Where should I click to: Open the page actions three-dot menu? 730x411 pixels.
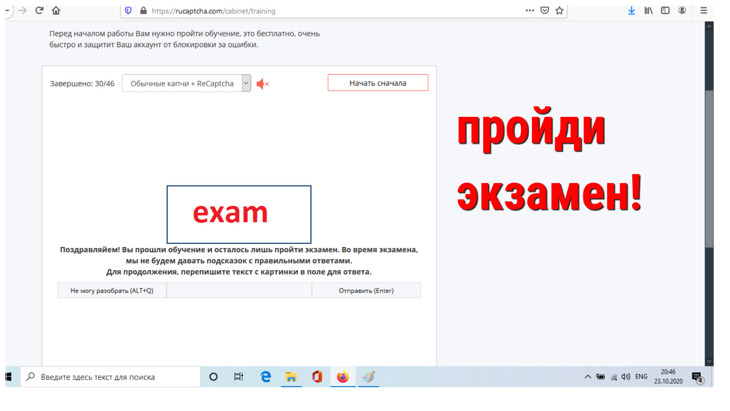[529, 10]
